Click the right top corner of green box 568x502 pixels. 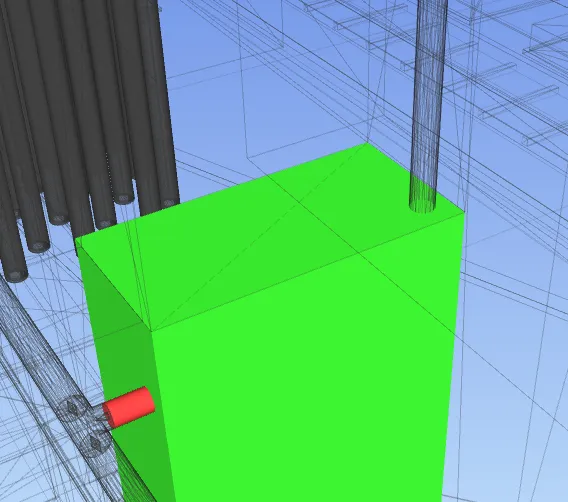click(x=464, y=211)
